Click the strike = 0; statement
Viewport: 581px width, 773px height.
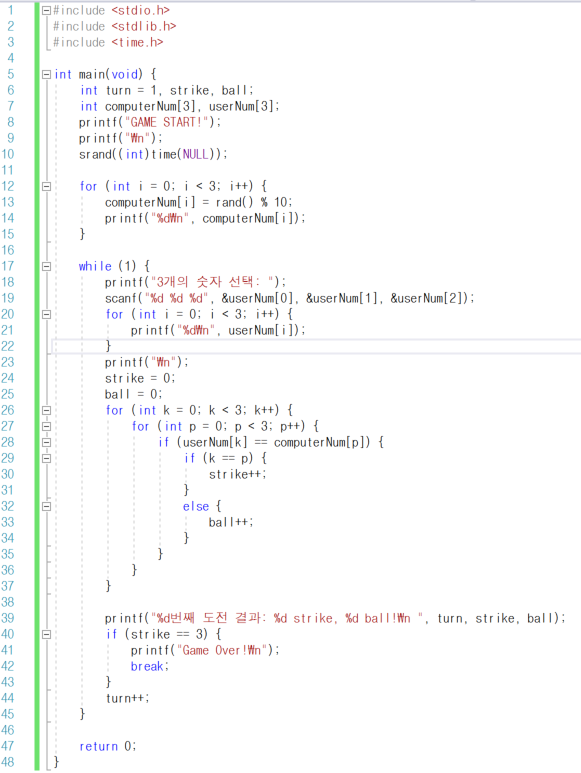point(140,378)
